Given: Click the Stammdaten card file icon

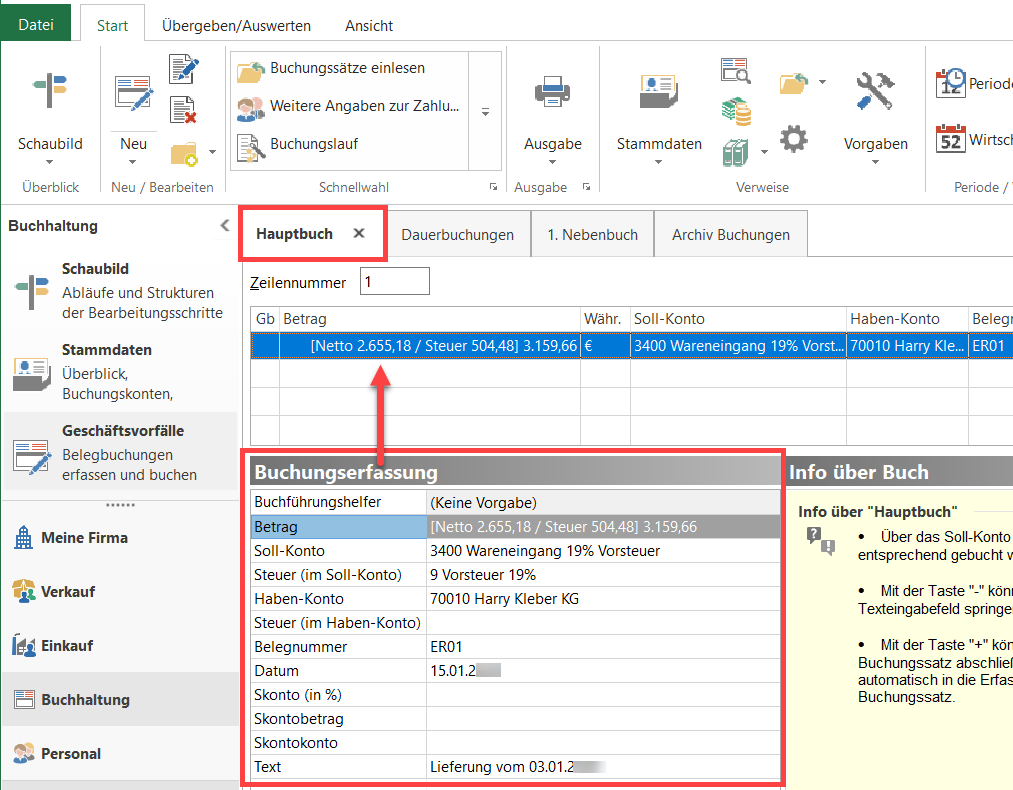Looking at the screenshot, I should click(659, 93).
